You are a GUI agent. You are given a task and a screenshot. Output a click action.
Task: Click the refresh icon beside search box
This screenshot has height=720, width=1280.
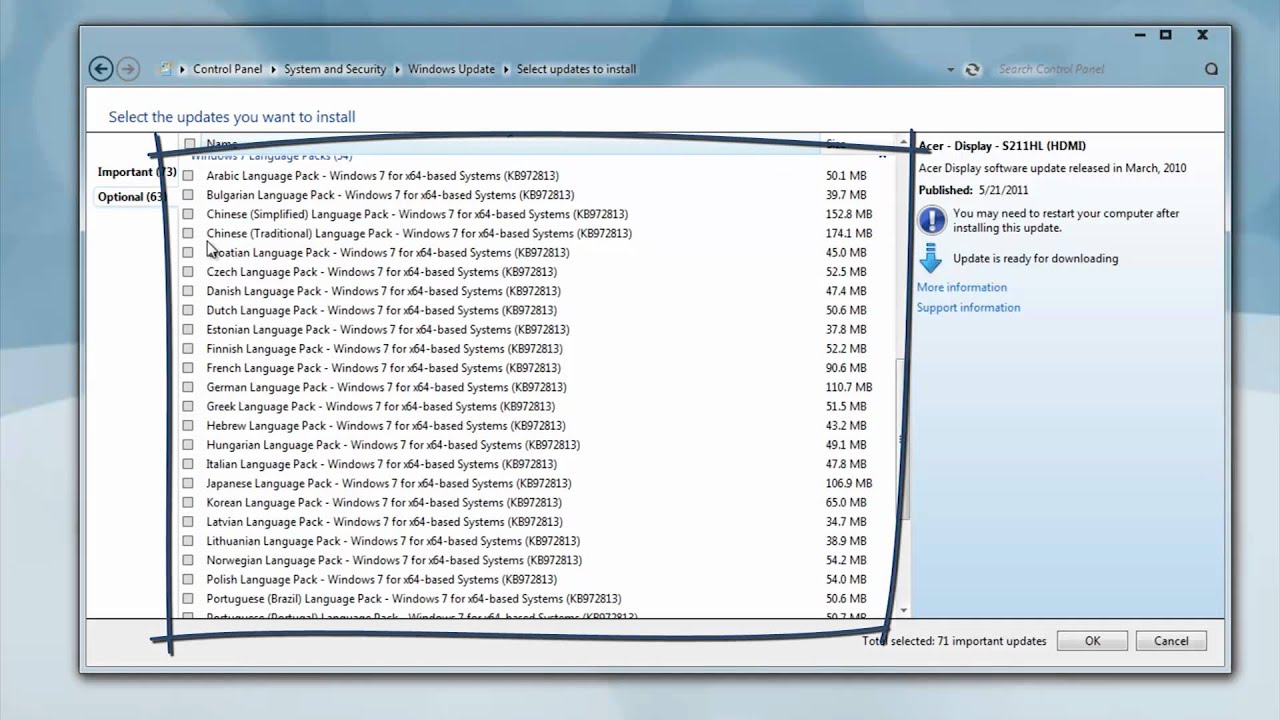pyautogui.click(x=972, y=69)
